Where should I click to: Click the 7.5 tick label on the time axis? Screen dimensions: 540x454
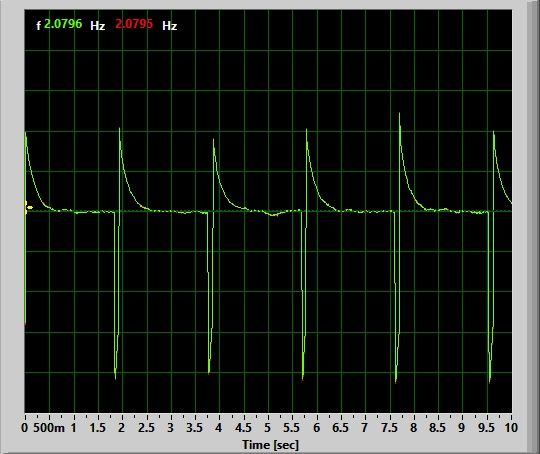pos(389,428)
